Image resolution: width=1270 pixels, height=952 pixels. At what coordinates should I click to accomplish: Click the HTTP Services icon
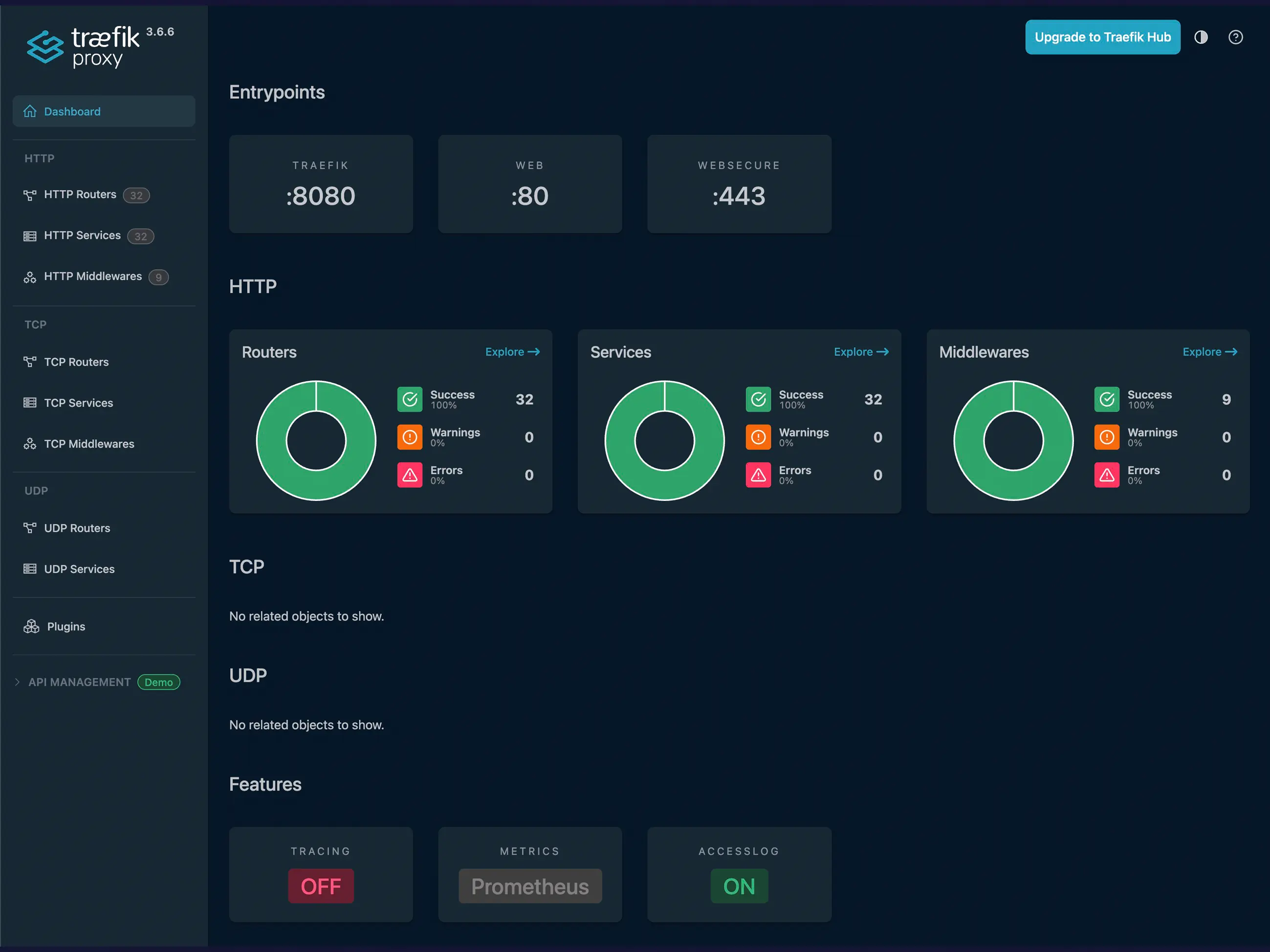[x=30, y=235]
